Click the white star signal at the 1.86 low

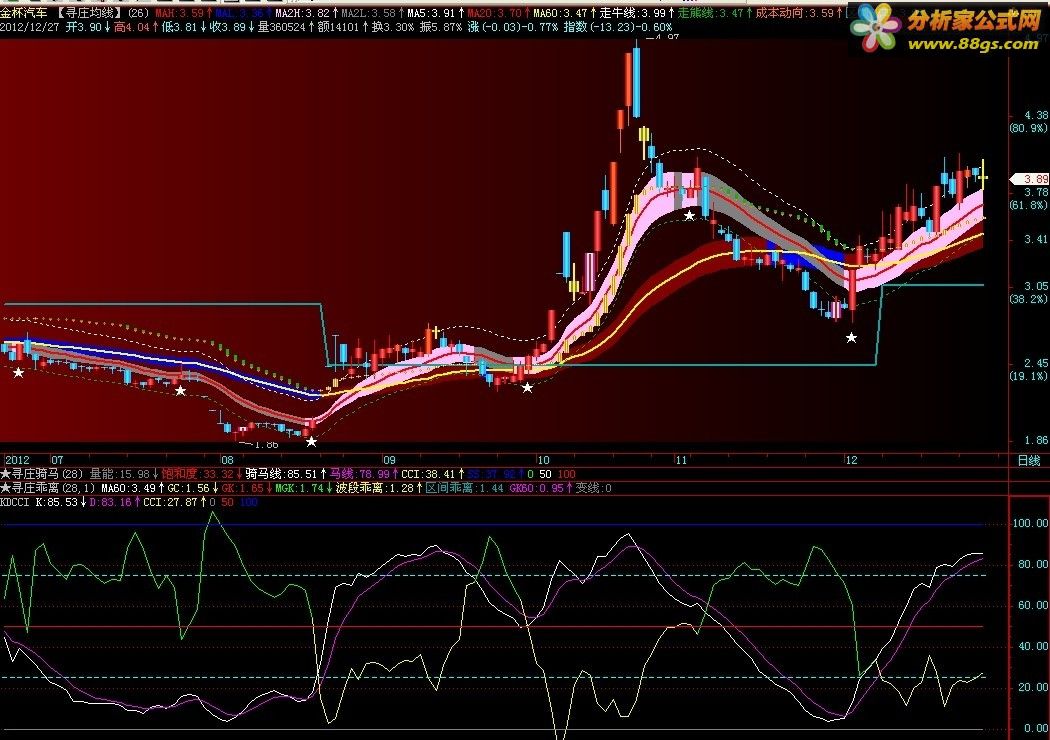pyautogui.click(x=311, y=441)
